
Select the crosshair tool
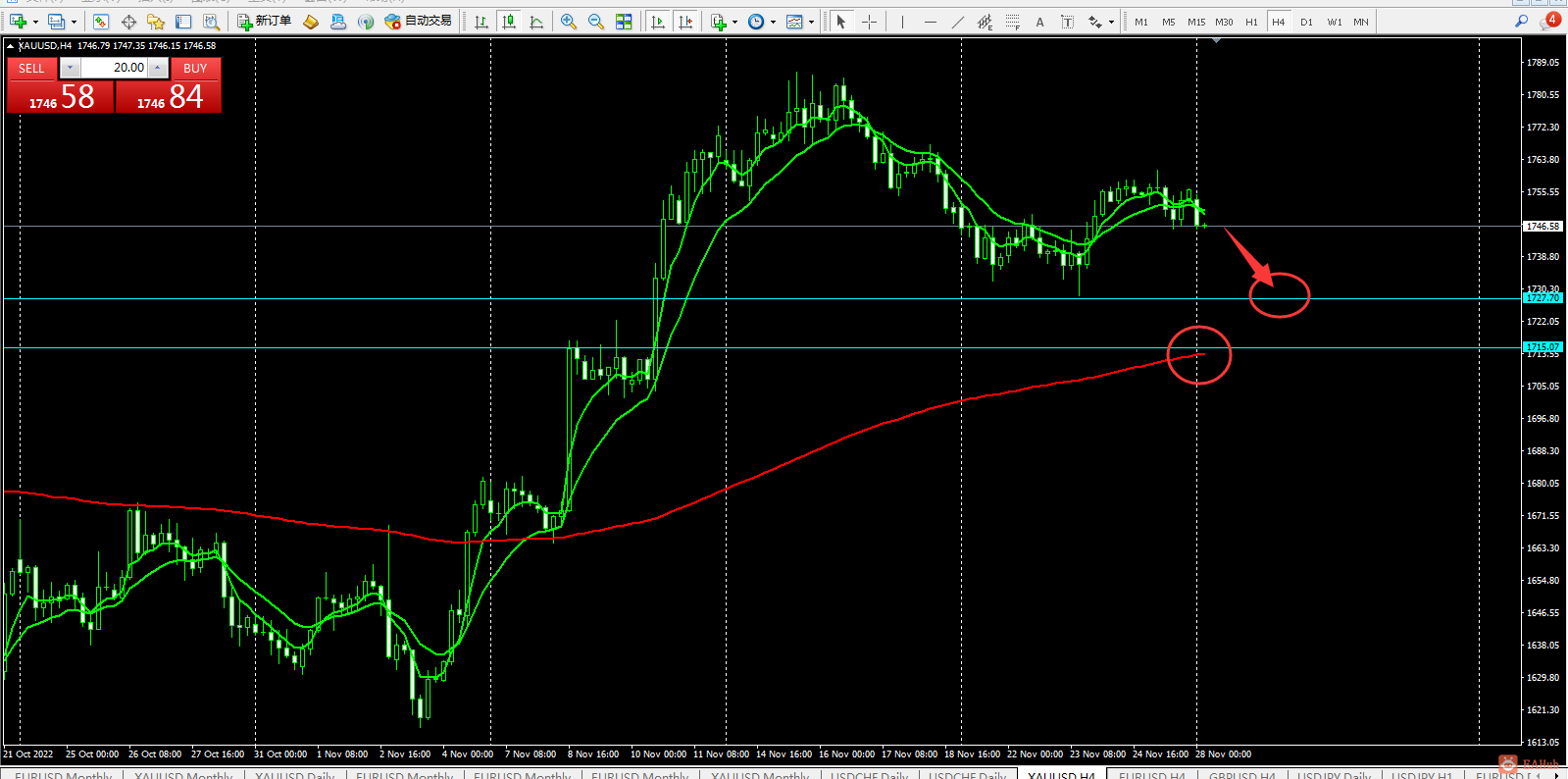pyautogui.click(x=869, y=22)
